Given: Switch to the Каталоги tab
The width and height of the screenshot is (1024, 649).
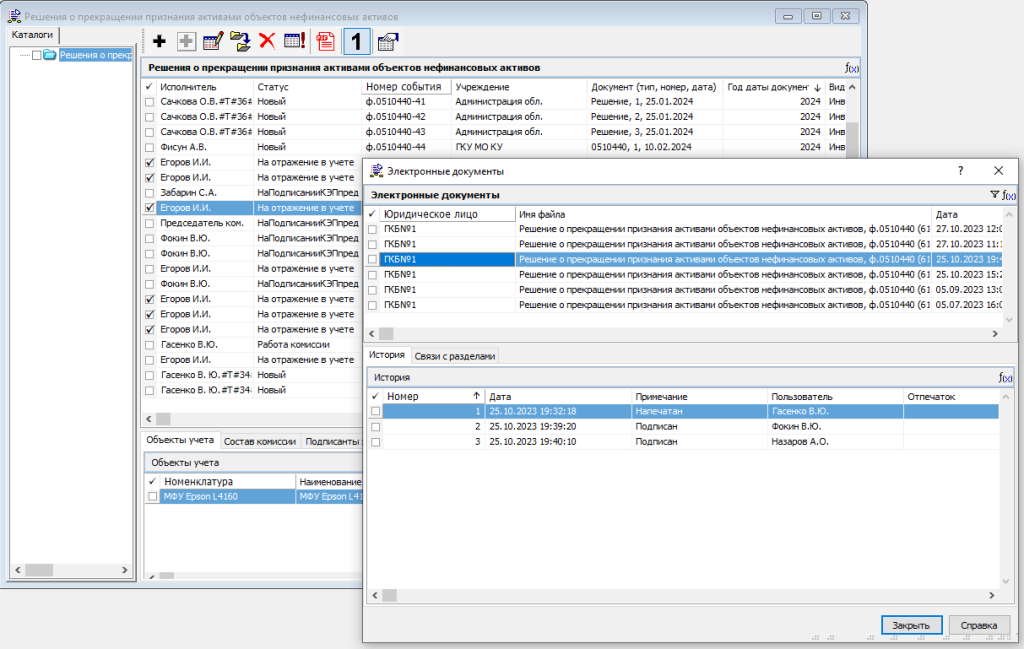Looking at the screenshot, I should (x=33, y=35).
